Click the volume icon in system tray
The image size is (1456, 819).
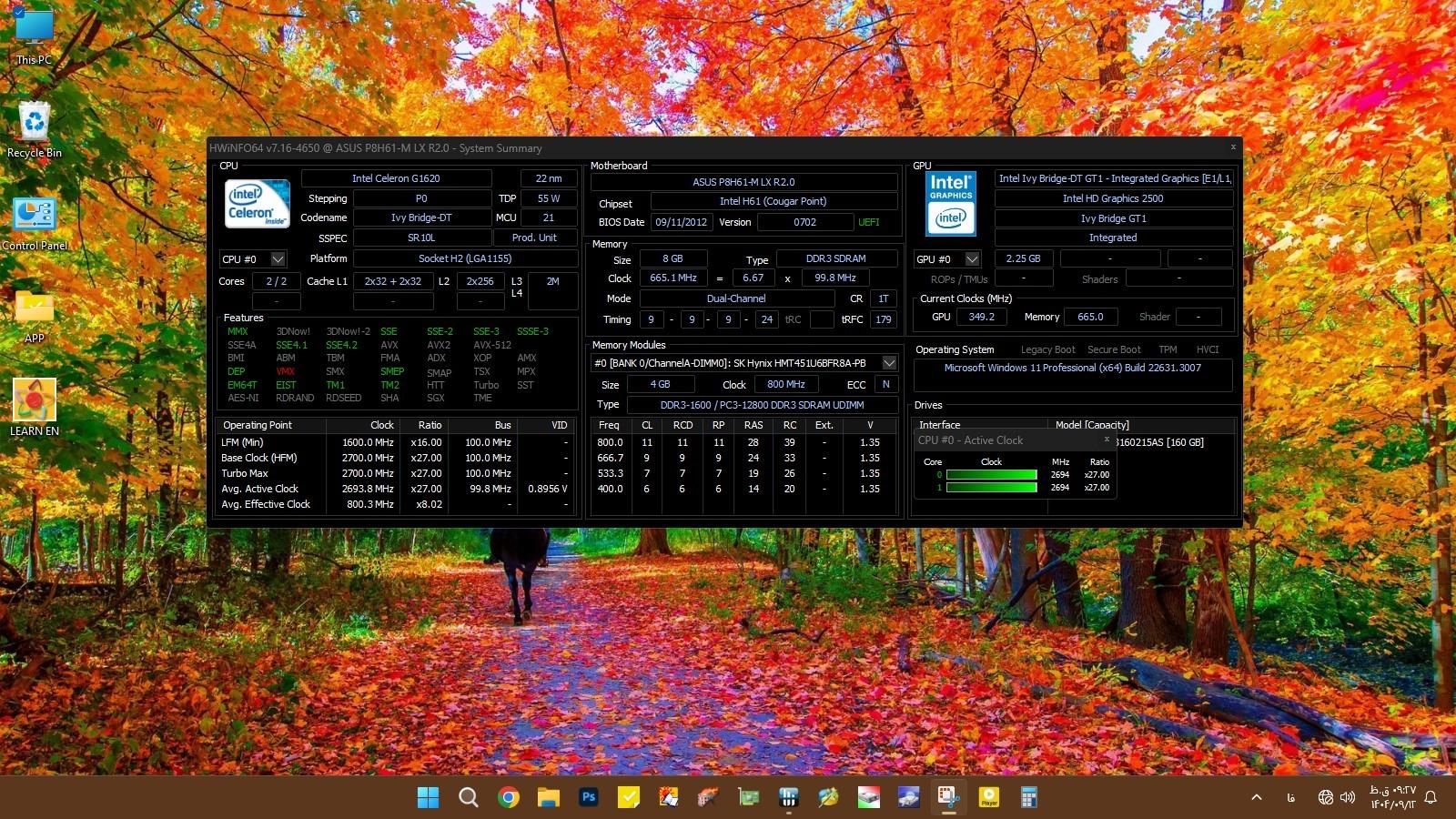[x=1348, y=797]
